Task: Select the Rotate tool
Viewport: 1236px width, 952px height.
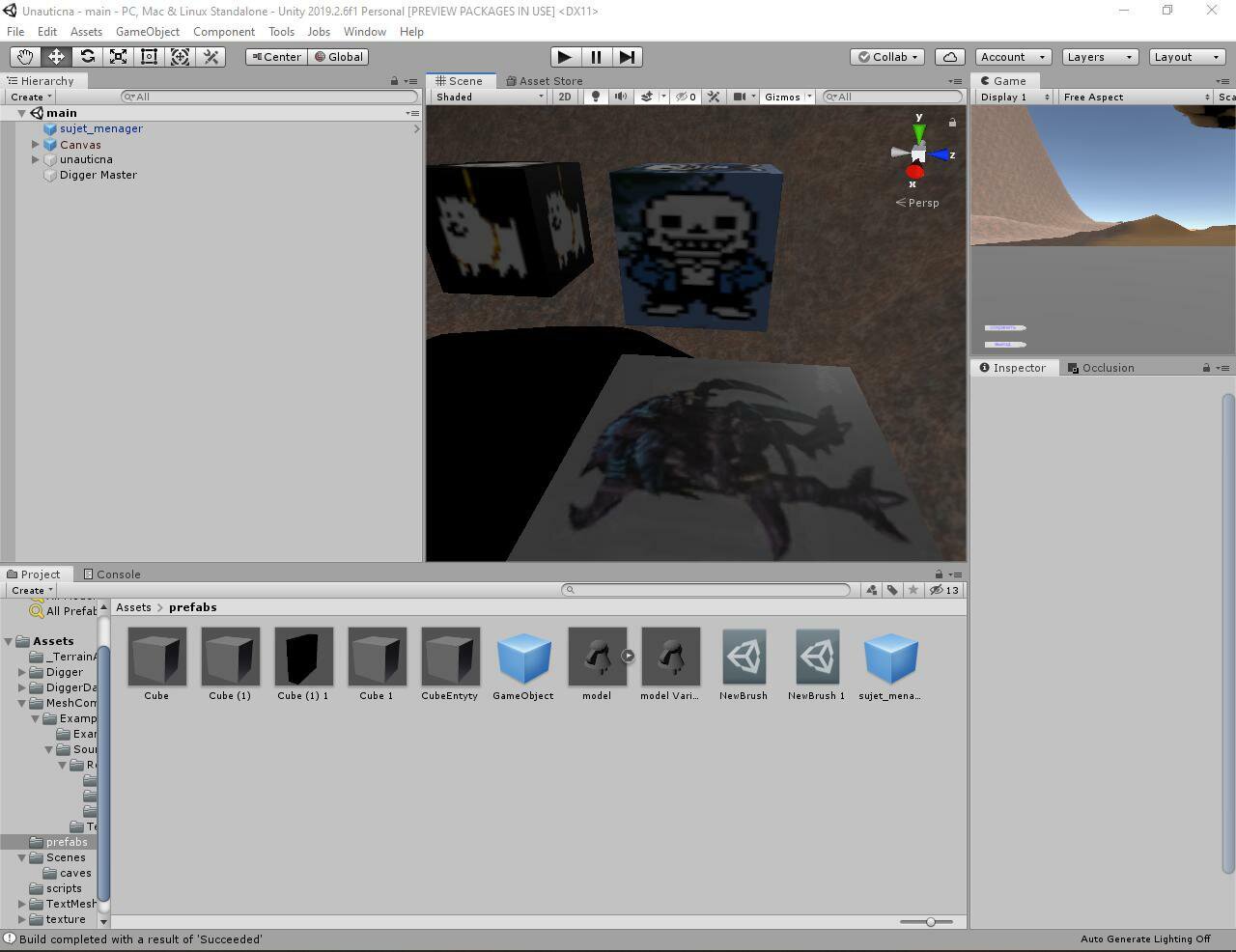Action: (87, 57)
